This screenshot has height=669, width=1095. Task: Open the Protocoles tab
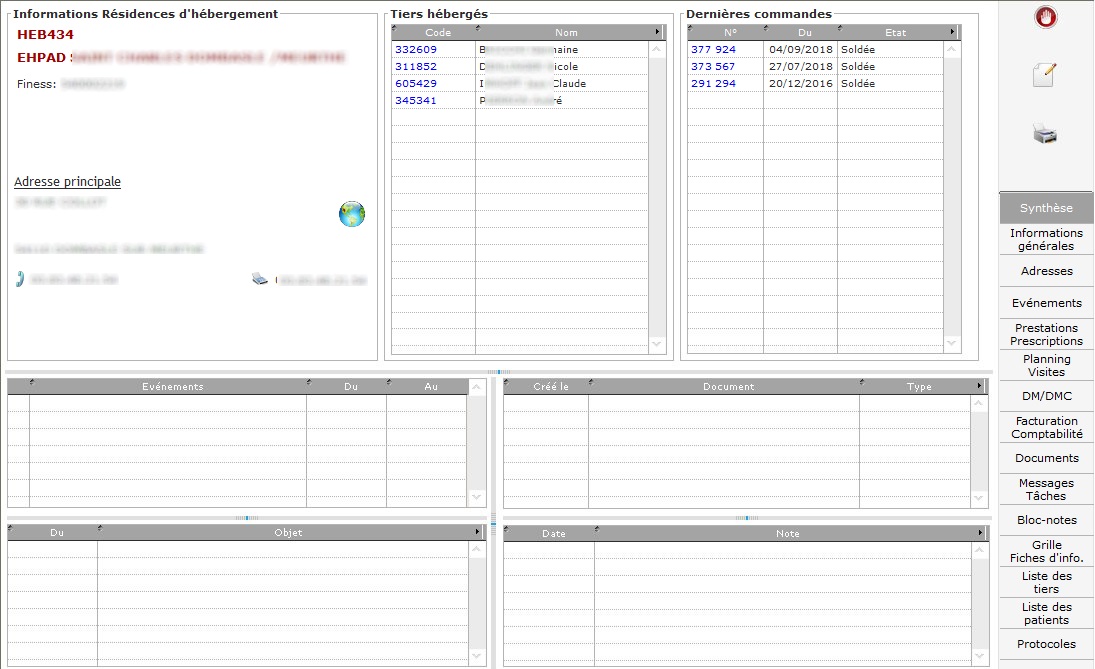pyautogui.click(x=1046, y=644)
